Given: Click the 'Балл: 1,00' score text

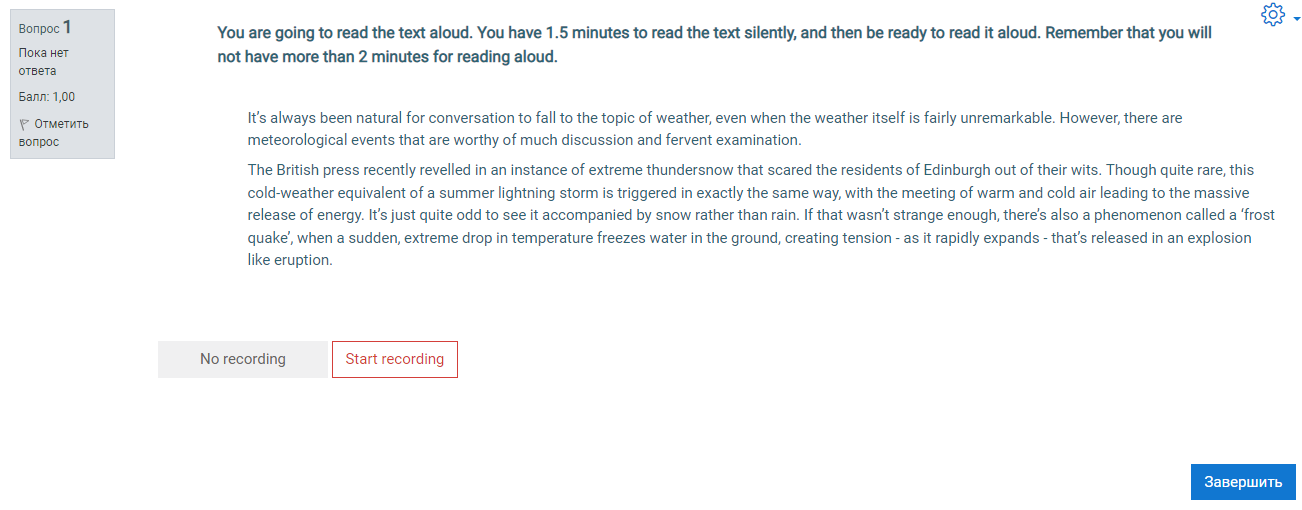Looking at the screenshot, I should pyautogui.click(x=47, y=97).
